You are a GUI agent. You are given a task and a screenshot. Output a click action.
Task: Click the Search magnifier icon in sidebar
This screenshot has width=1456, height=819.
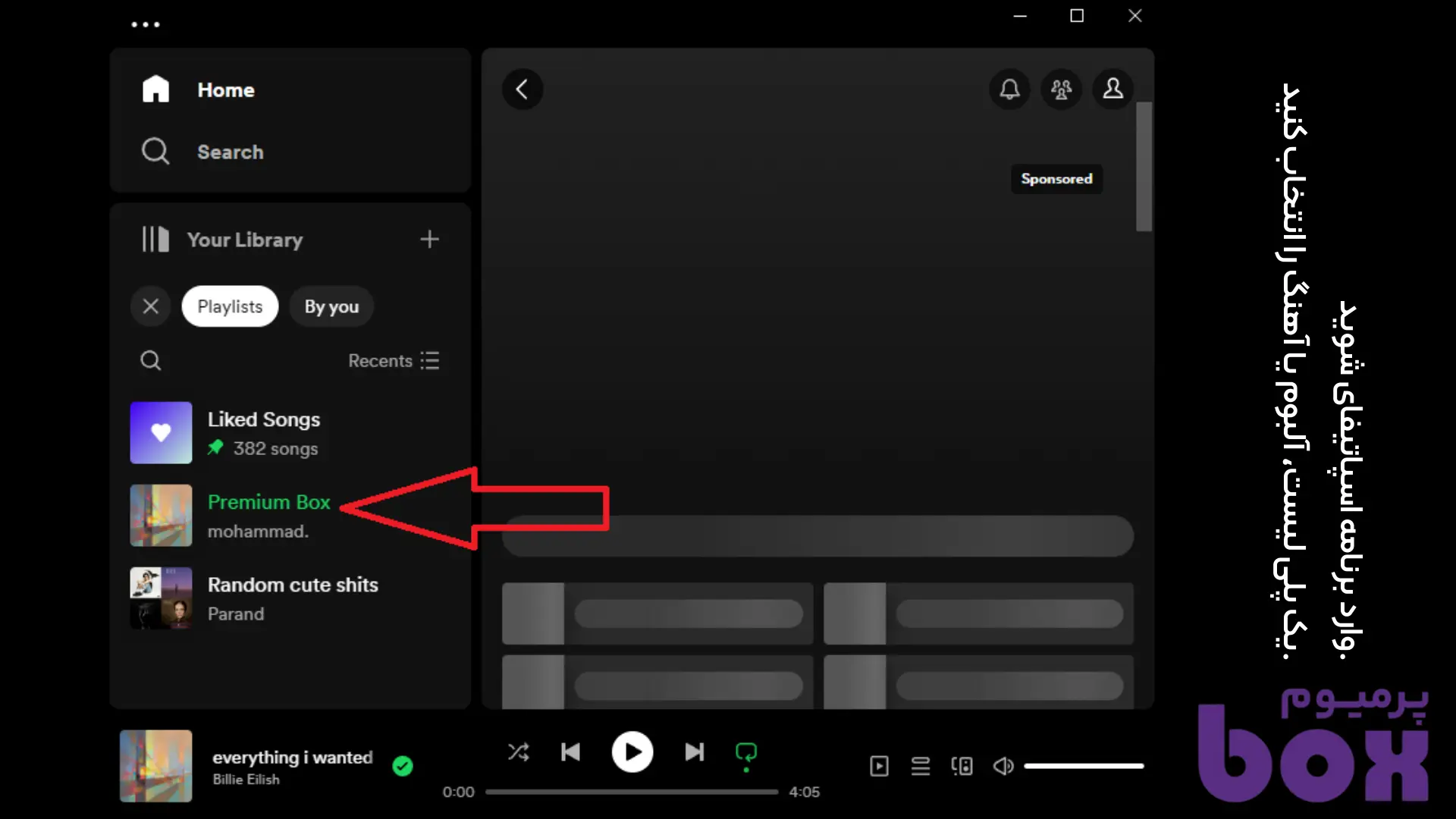pos(155,151)
